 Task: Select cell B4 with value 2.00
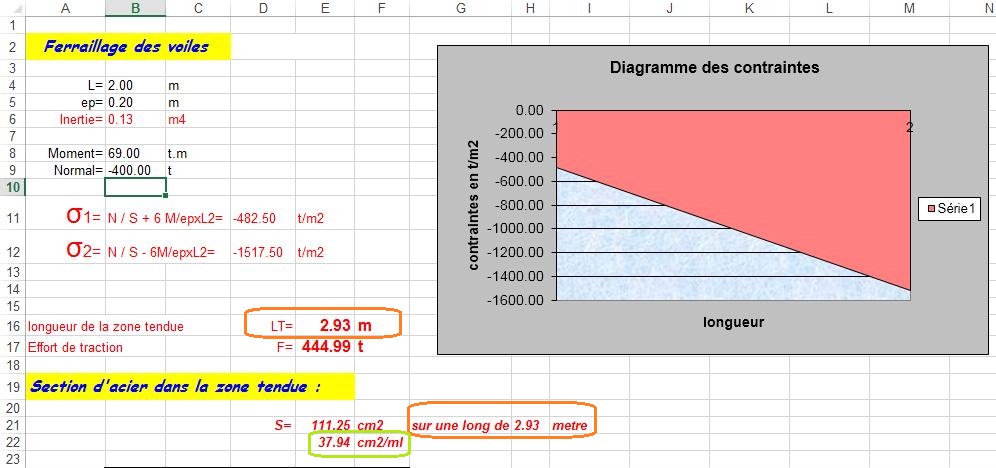pyautogui.click(x=135, y=84)
